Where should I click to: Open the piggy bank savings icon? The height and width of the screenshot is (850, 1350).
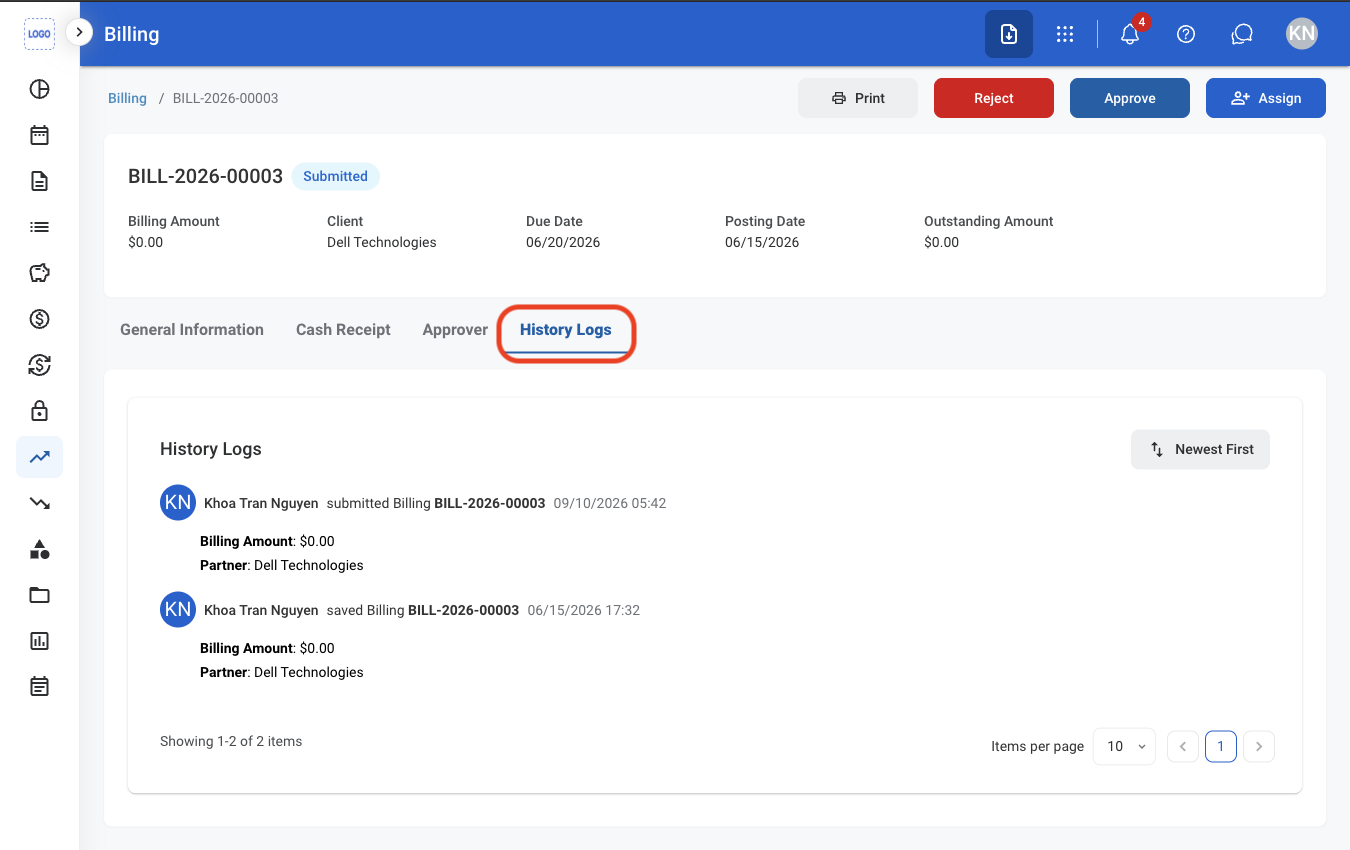[39, 273]
